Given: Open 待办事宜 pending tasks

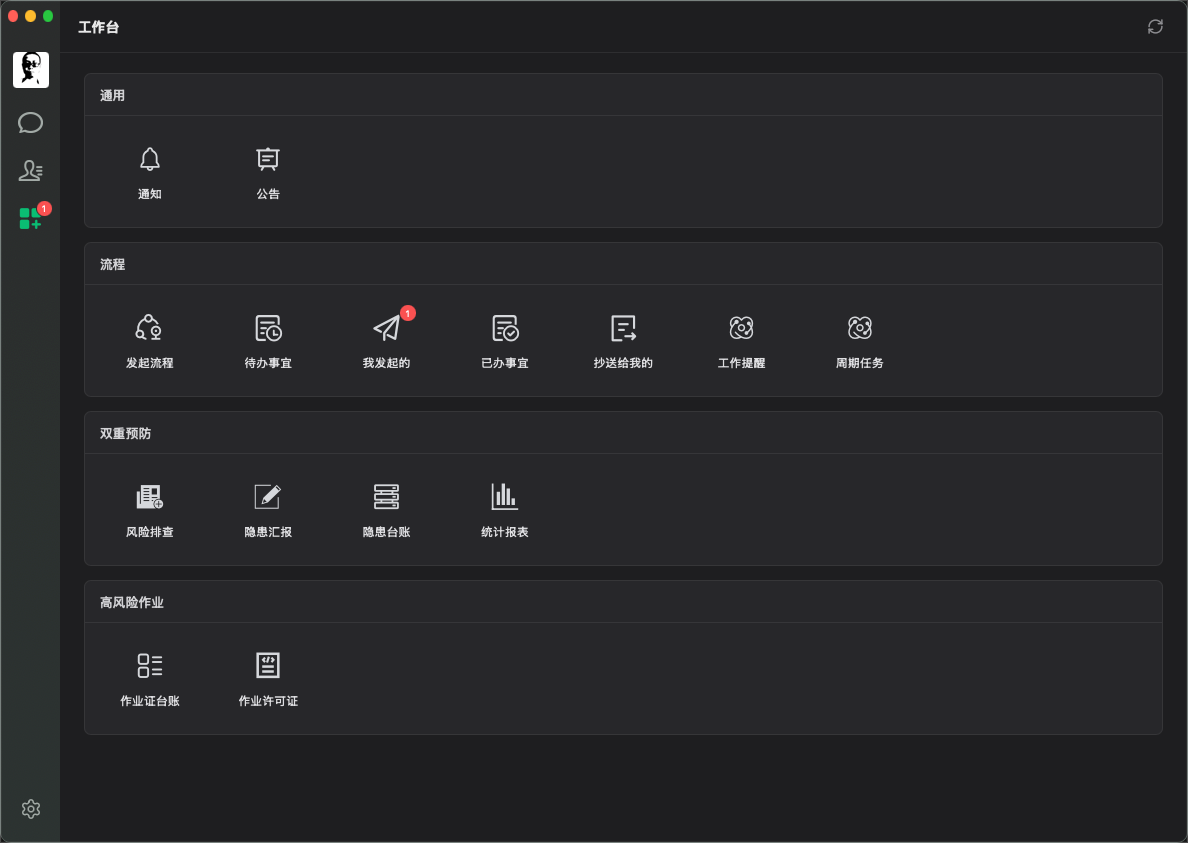Looking at the screenshot, I should [268, 328].
